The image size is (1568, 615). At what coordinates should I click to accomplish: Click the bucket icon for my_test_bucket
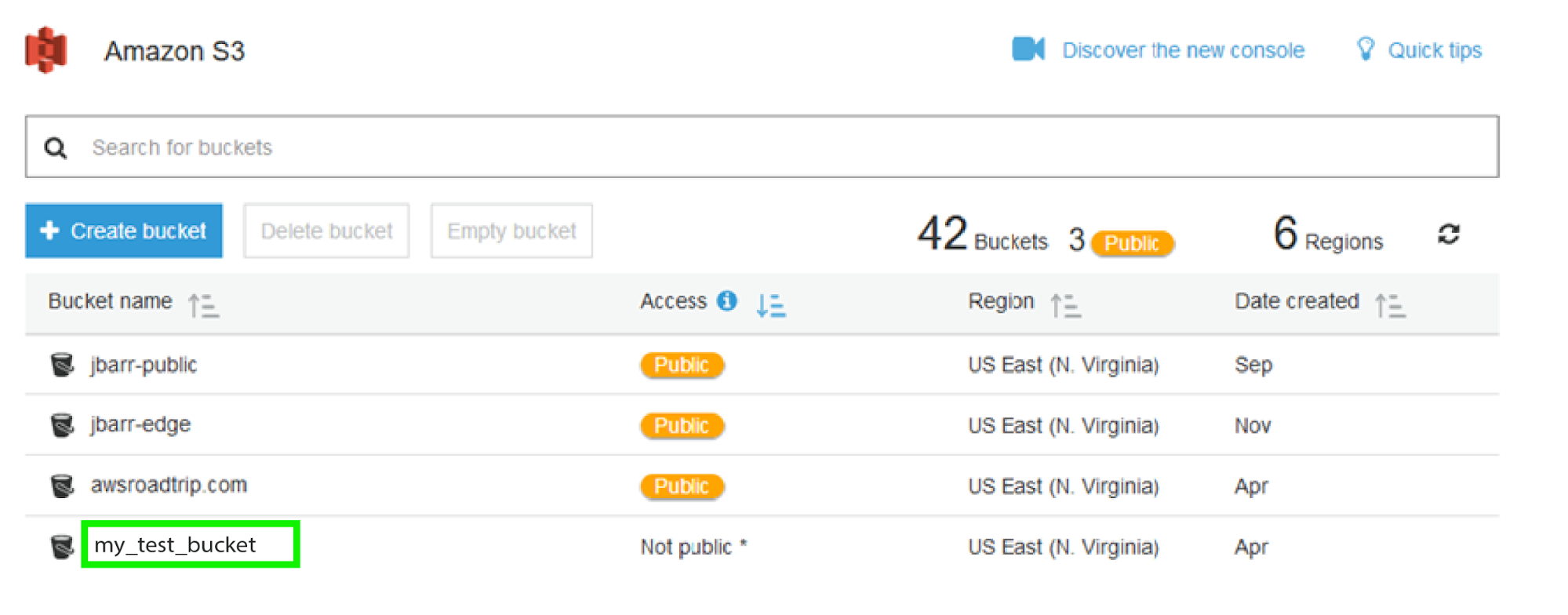click(x=62, y=547)
